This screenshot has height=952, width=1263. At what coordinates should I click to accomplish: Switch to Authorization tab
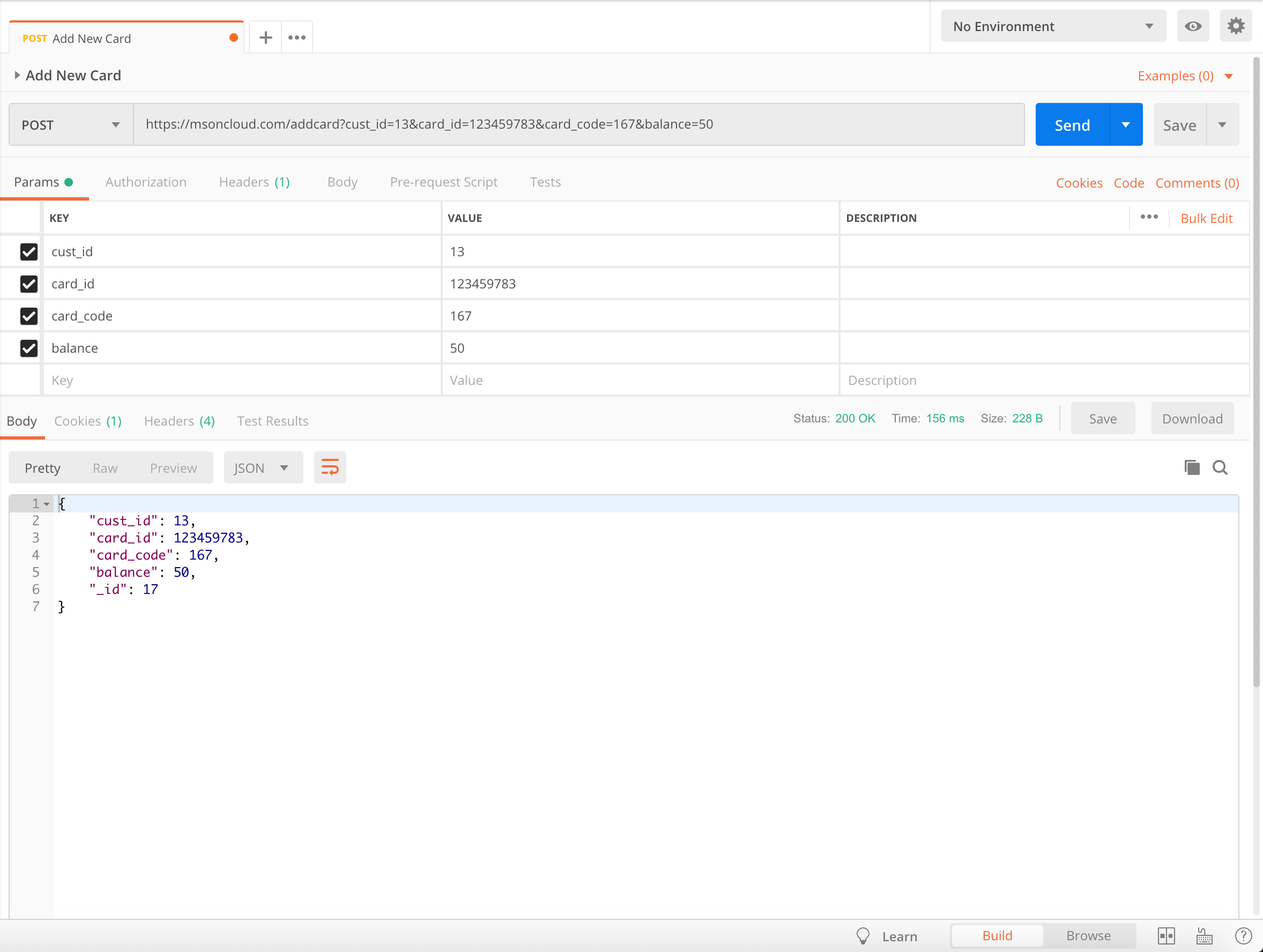click(146, 182)
